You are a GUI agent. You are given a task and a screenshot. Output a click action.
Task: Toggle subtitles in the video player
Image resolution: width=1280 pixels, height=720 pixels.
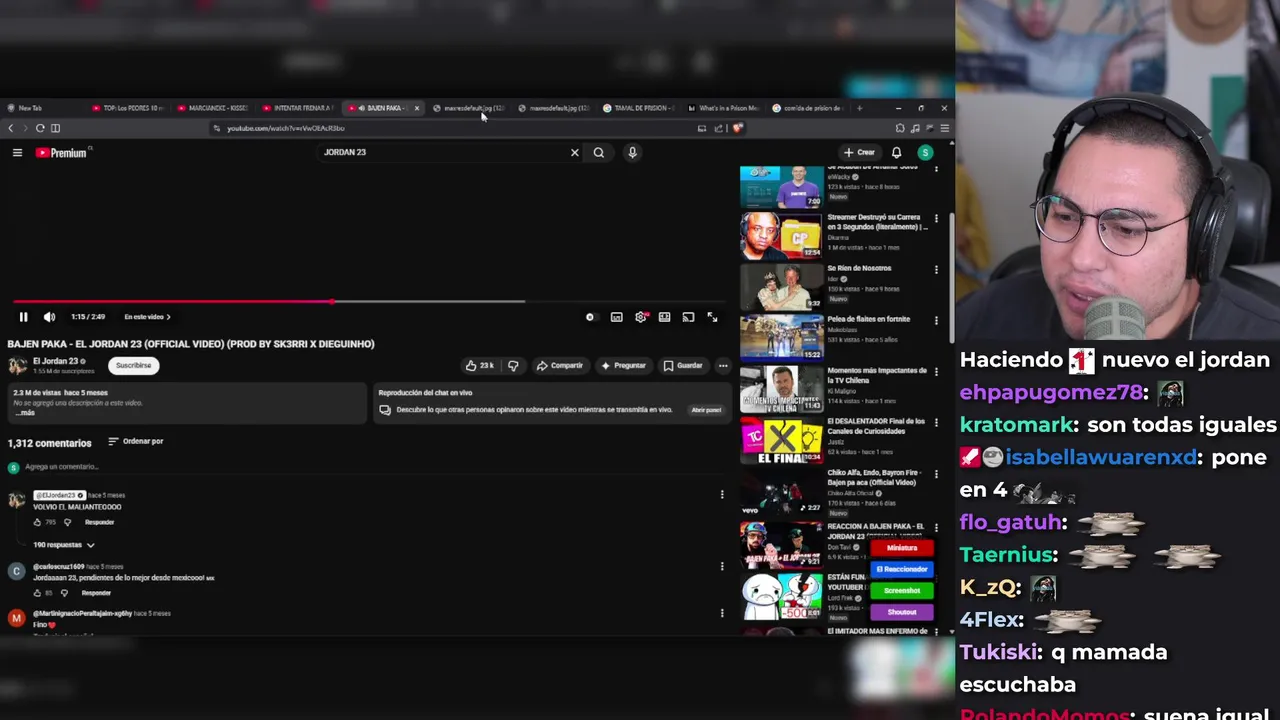pyautogui.click(x=617, y=317)
